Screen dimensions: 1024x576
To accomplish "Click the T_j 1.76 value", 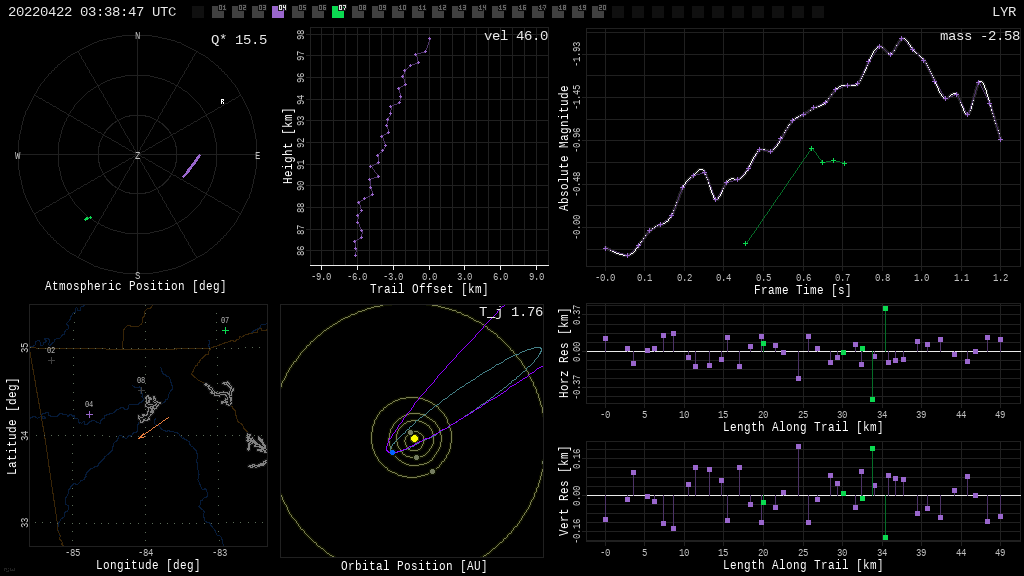I will [510, 312].
